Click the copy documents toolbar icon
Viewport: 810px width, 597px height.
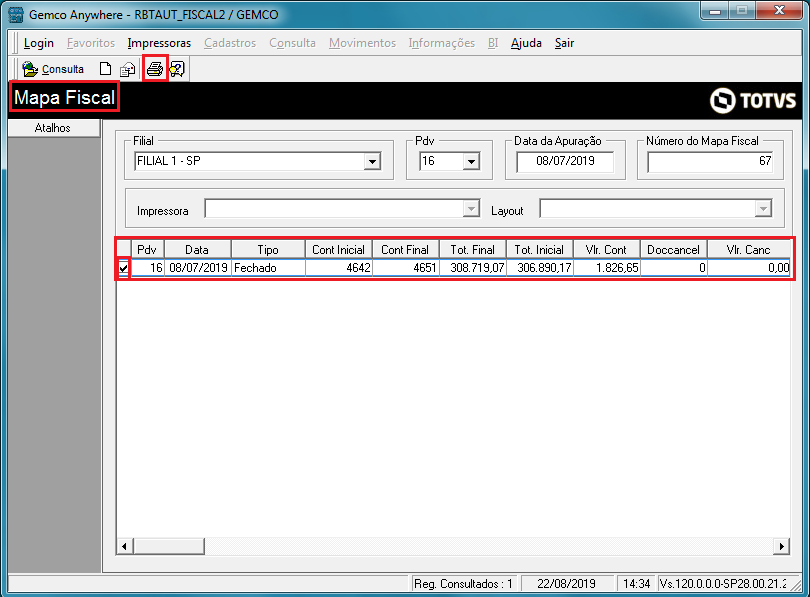[x=128, y=69]
